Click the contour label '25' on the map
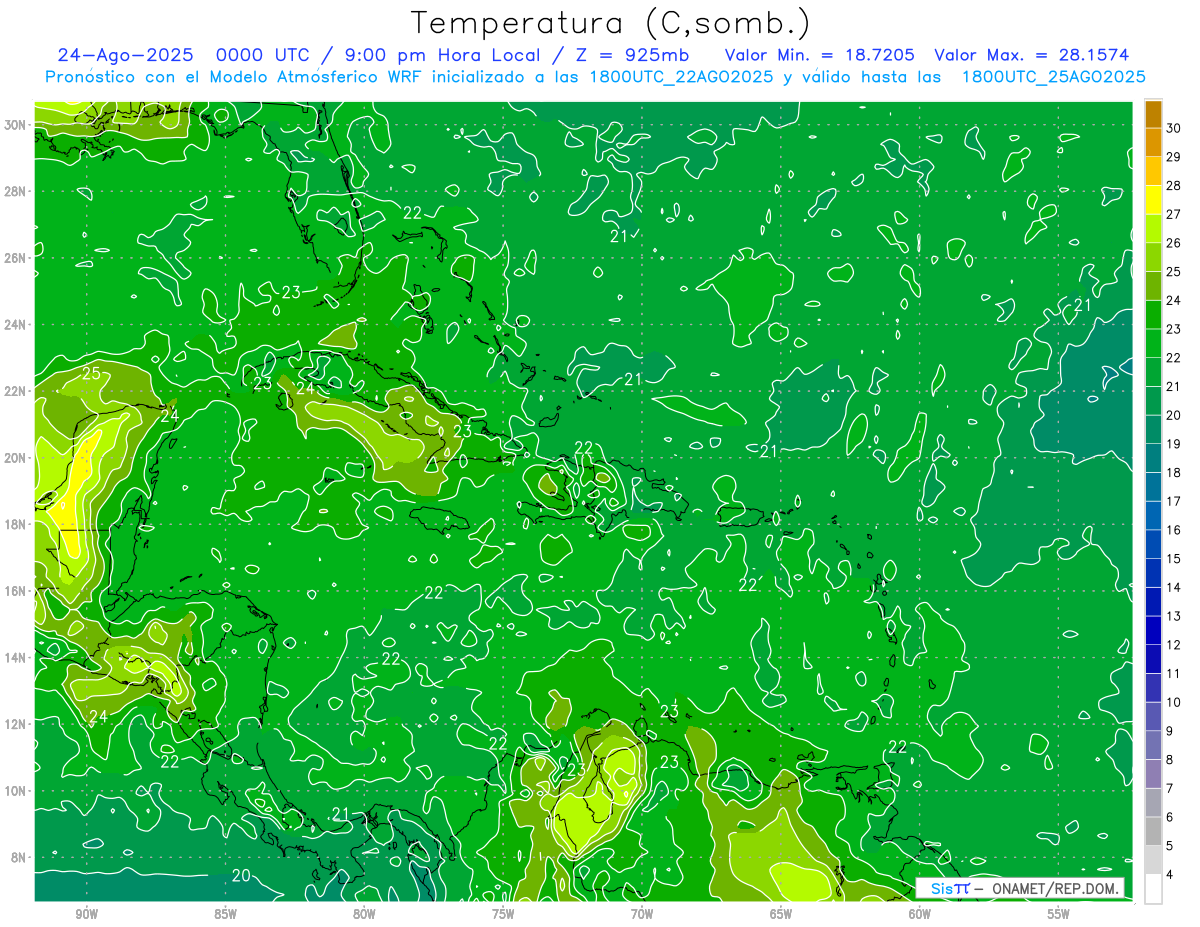This screenshot has height=927, width=1200. (91, 374)
